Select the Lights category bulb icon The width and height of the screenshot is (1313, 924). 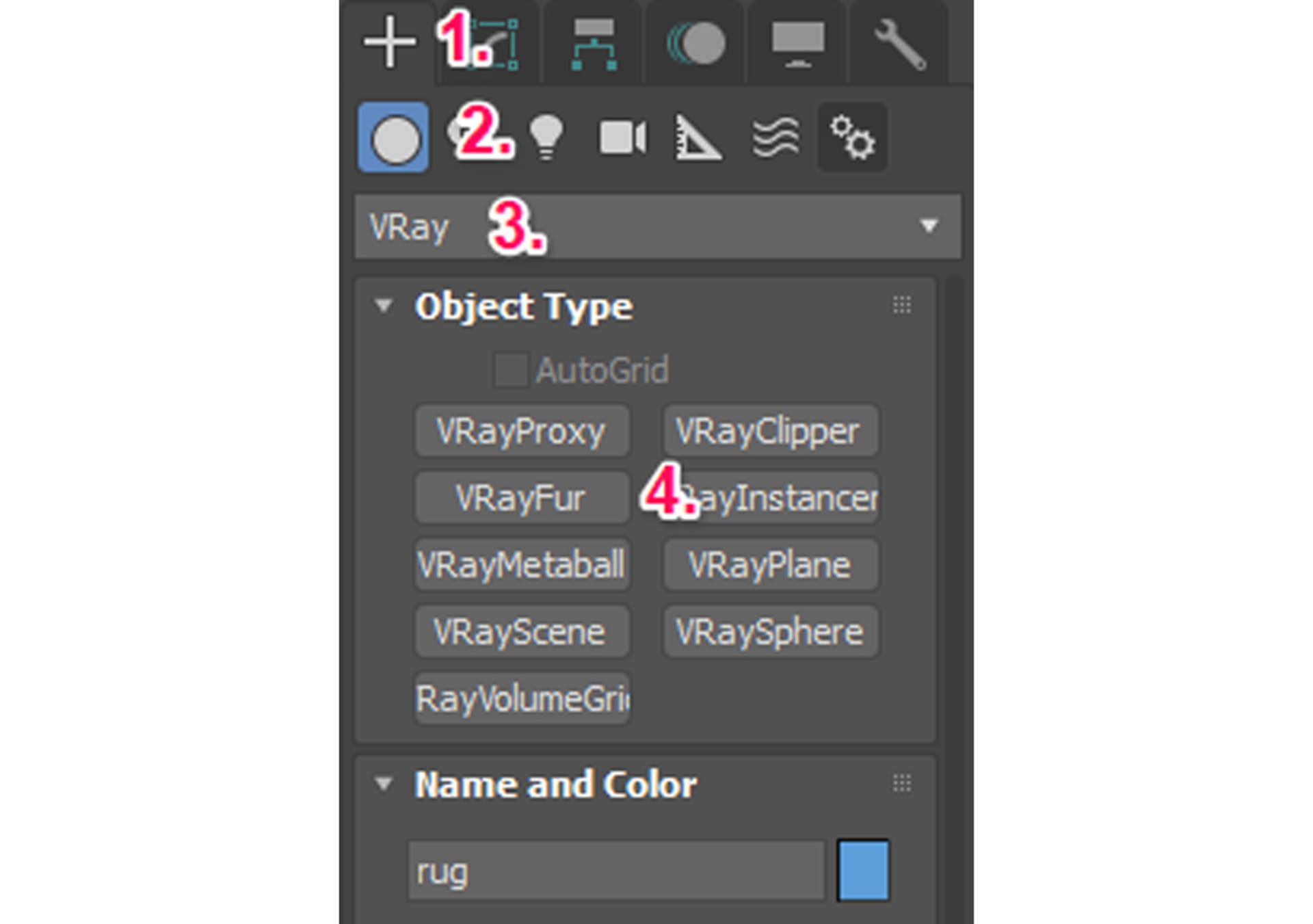(546, 137)
